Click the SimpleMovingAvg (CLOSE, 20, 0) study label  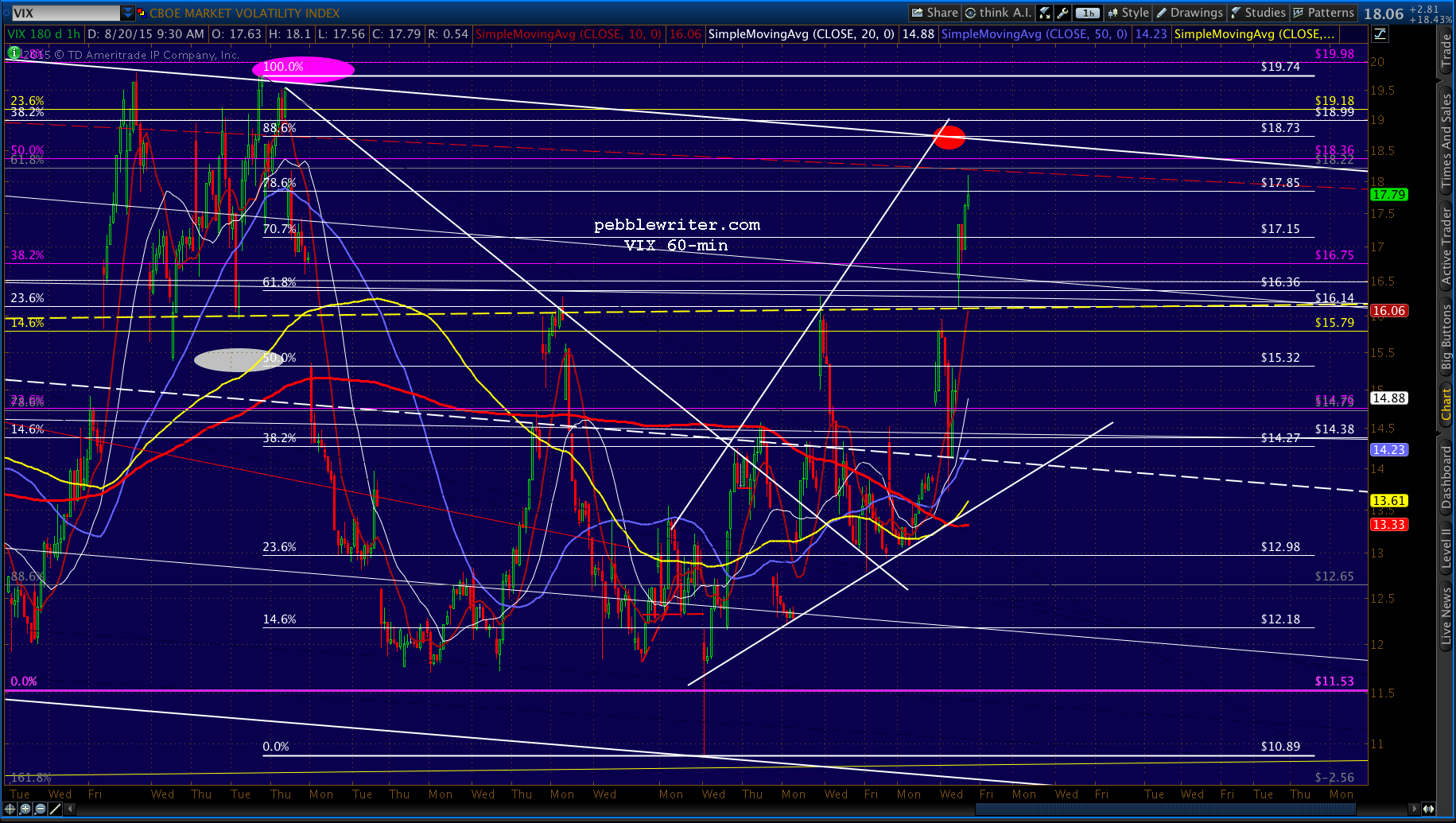[802, 34]
